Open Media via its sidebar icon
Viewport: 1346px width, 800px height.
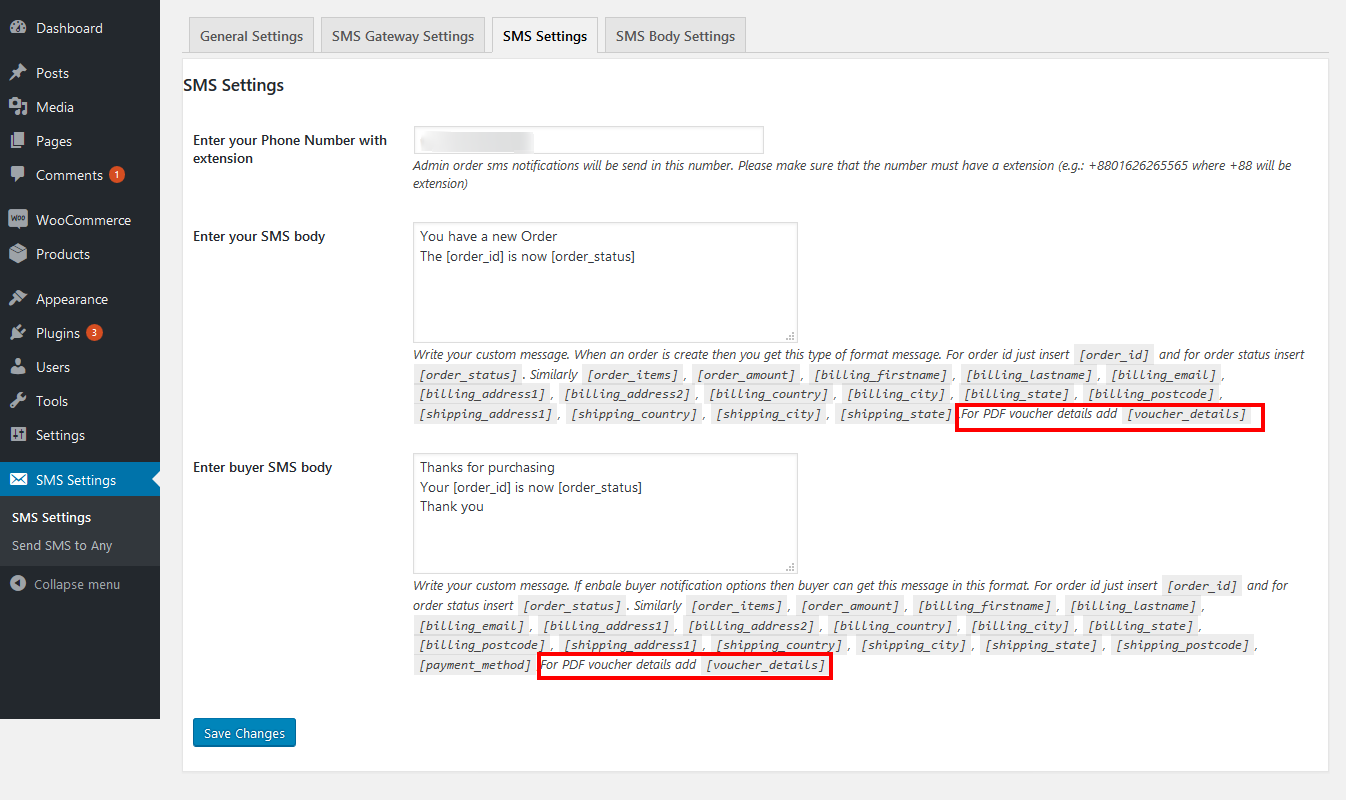[18, 107]
